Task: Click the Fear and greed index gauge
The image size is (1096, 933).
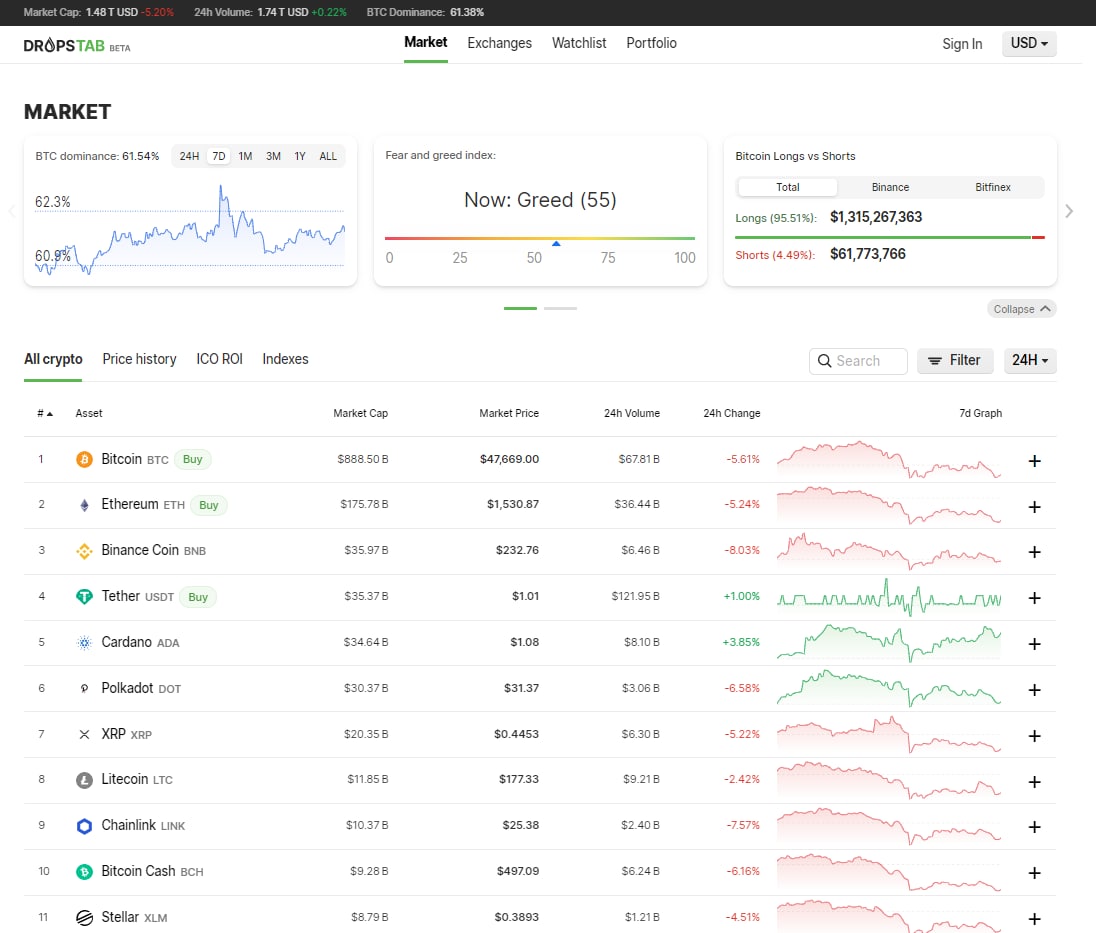Action: [x=540, y=239]
